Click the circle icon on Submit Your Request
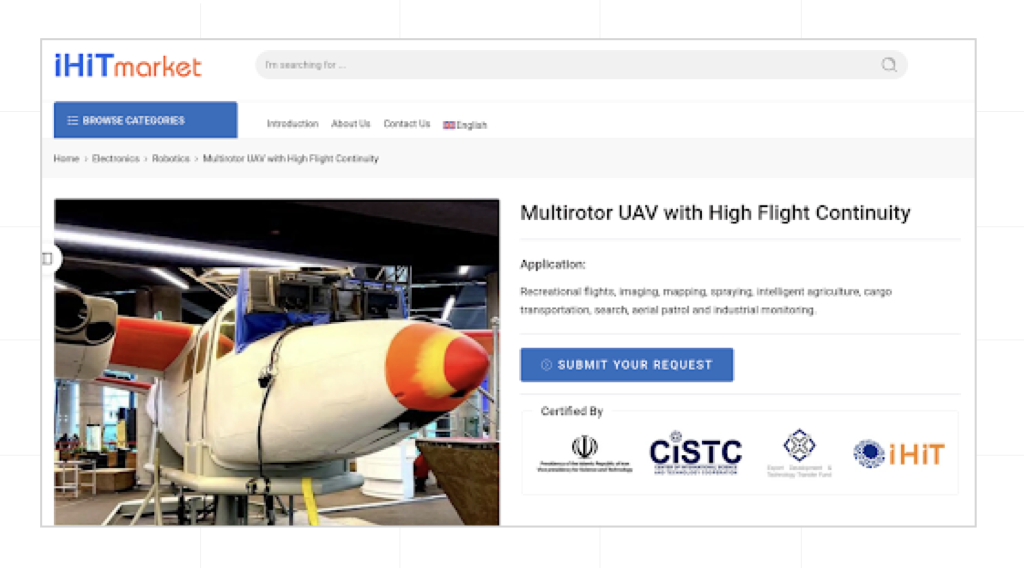Viewport: 1024px width, 568px height. (x=547, y=365)
